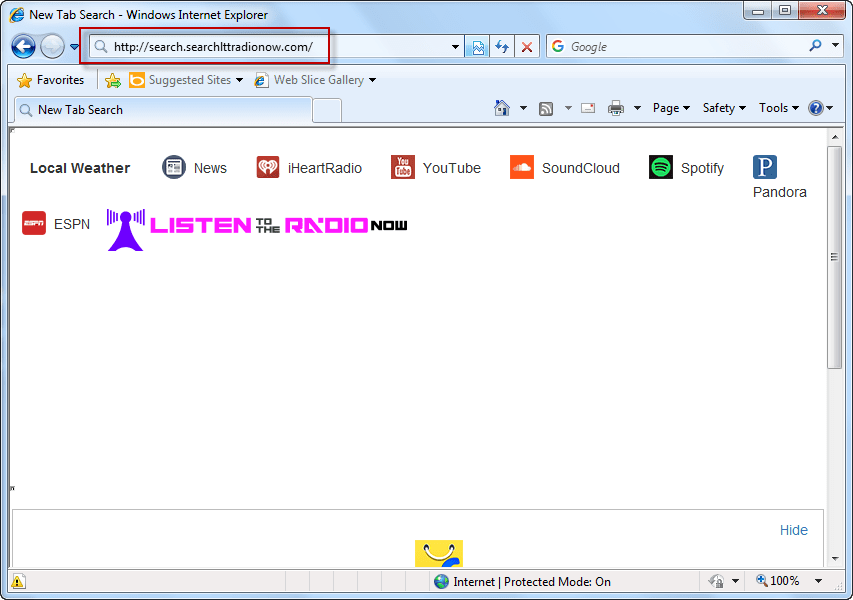Click the red ESPN icon
This screenshot has width=853, height=600.
(34, 223)
